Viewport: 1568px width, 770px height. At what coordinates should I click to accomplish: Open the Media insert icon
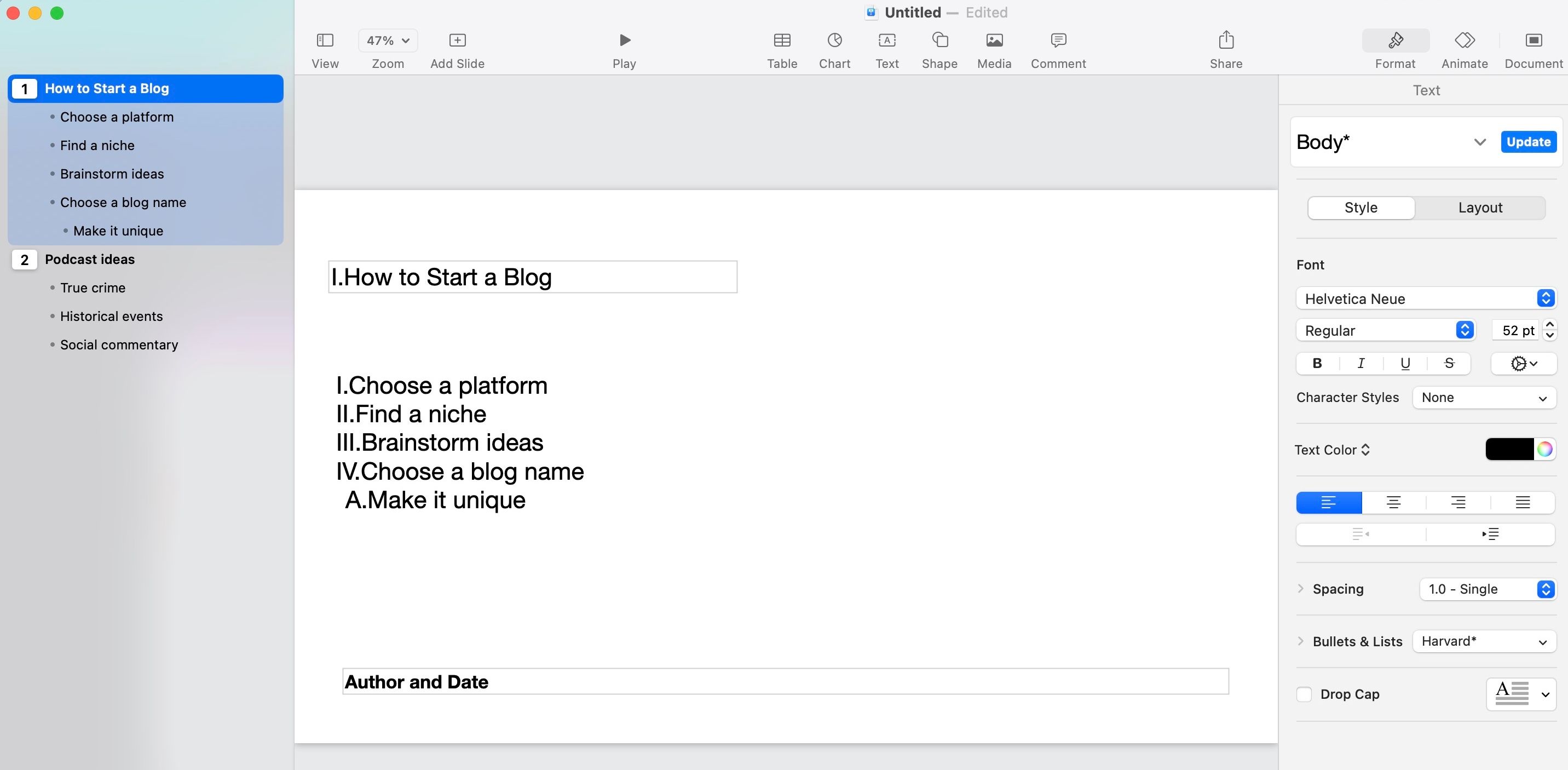click(x=994, y=40)
